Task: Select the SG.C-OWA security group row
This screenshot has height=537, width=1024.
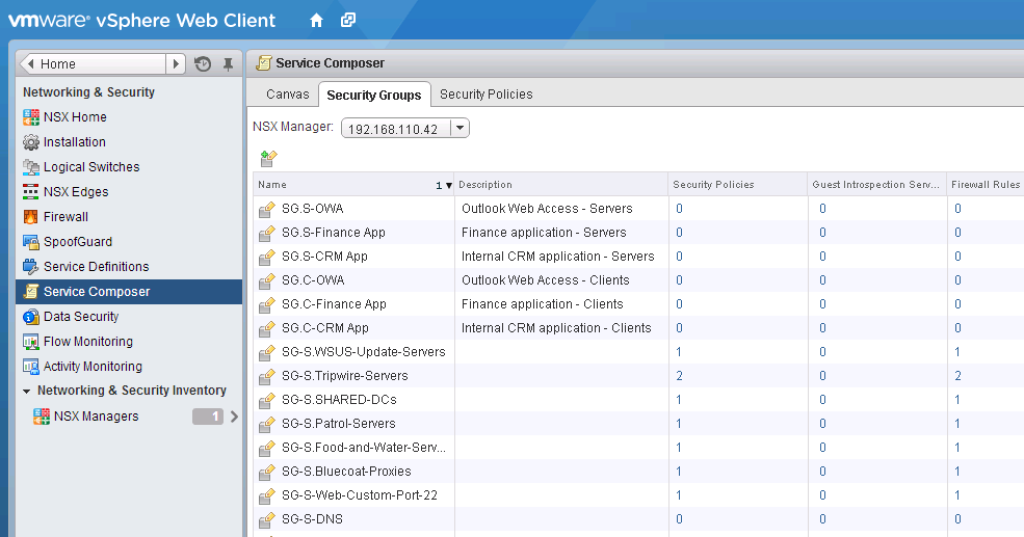Action: [x=639, y=280]
